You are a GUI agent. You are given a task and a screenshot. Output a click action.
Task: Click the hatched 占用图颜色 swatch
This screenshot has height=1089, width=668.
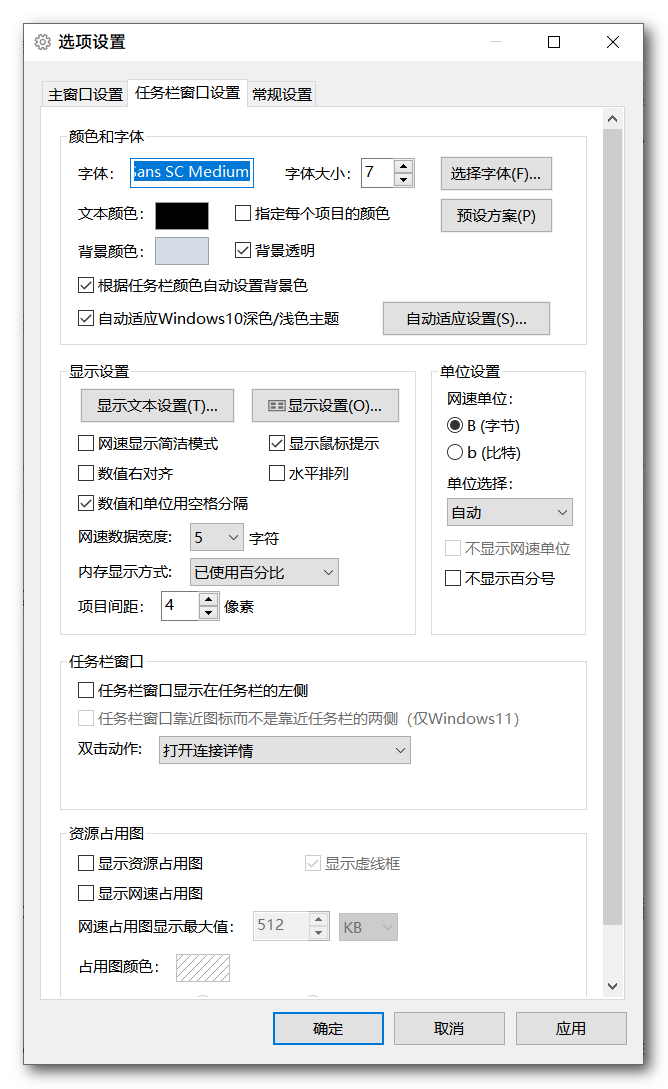[203, 967]
